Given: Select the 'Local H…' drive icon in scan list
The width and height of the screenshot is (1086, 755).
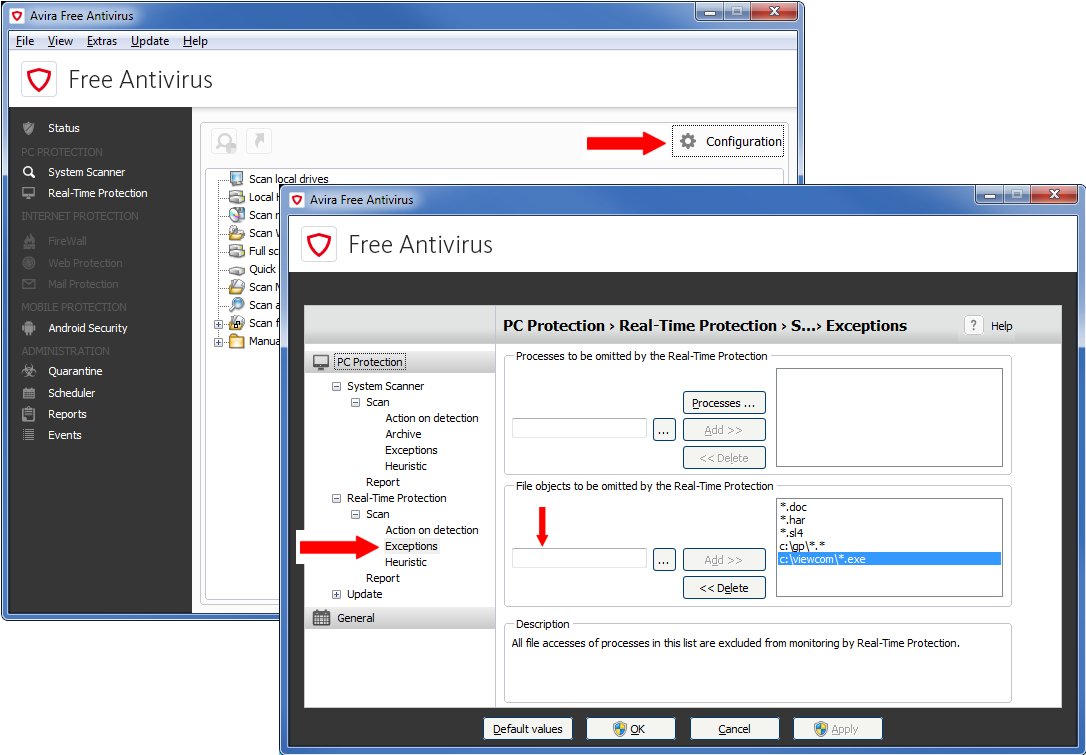Looking at the screenshot, I should [237, 197].
